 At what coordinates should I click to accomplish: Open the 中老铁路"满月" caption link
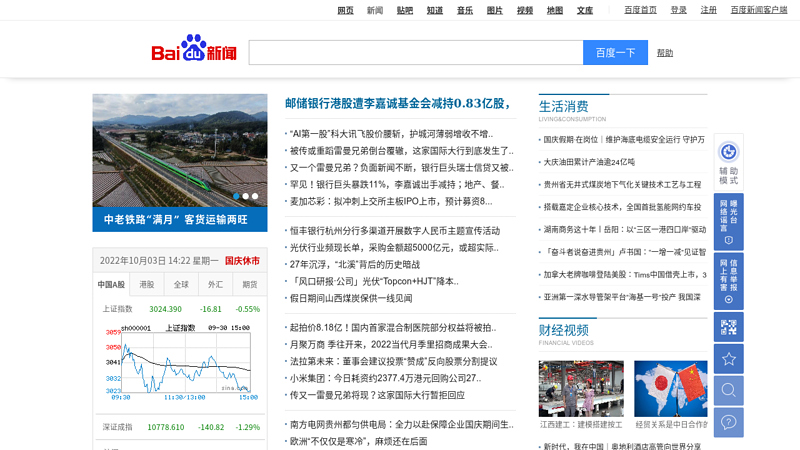(x=176, y=219)
